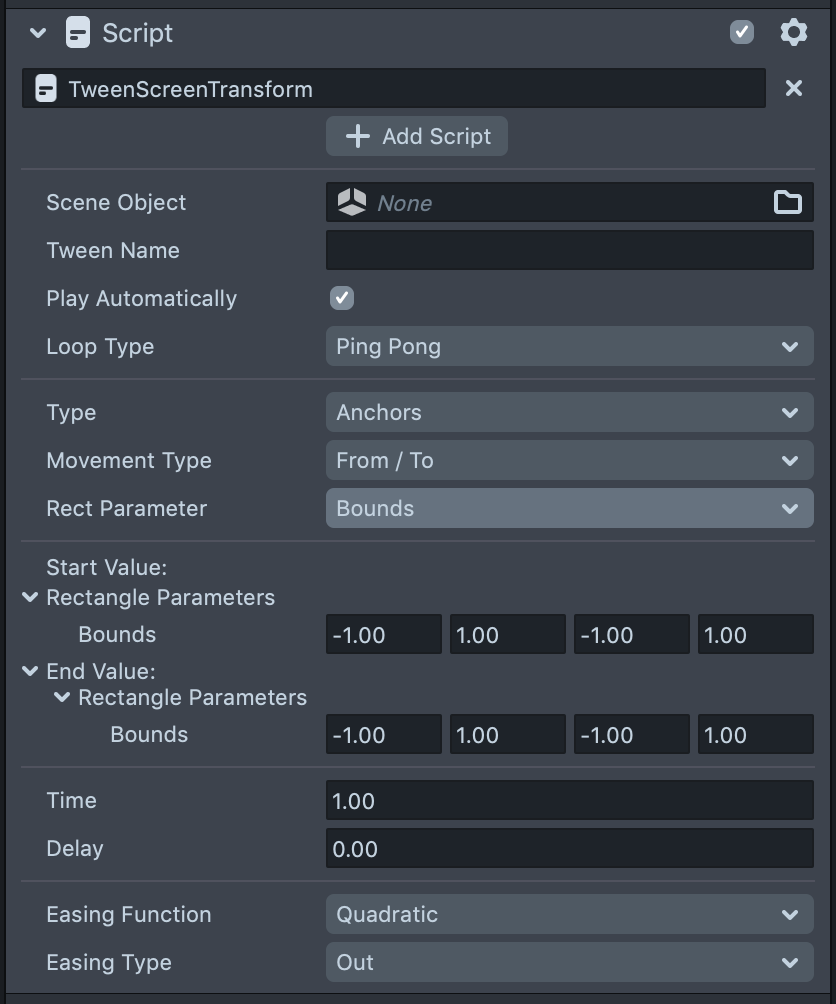Uncheck Play Automatically option
This screenshot has width=836, height=1004.
pyautogui.click(x=343, y=298)
